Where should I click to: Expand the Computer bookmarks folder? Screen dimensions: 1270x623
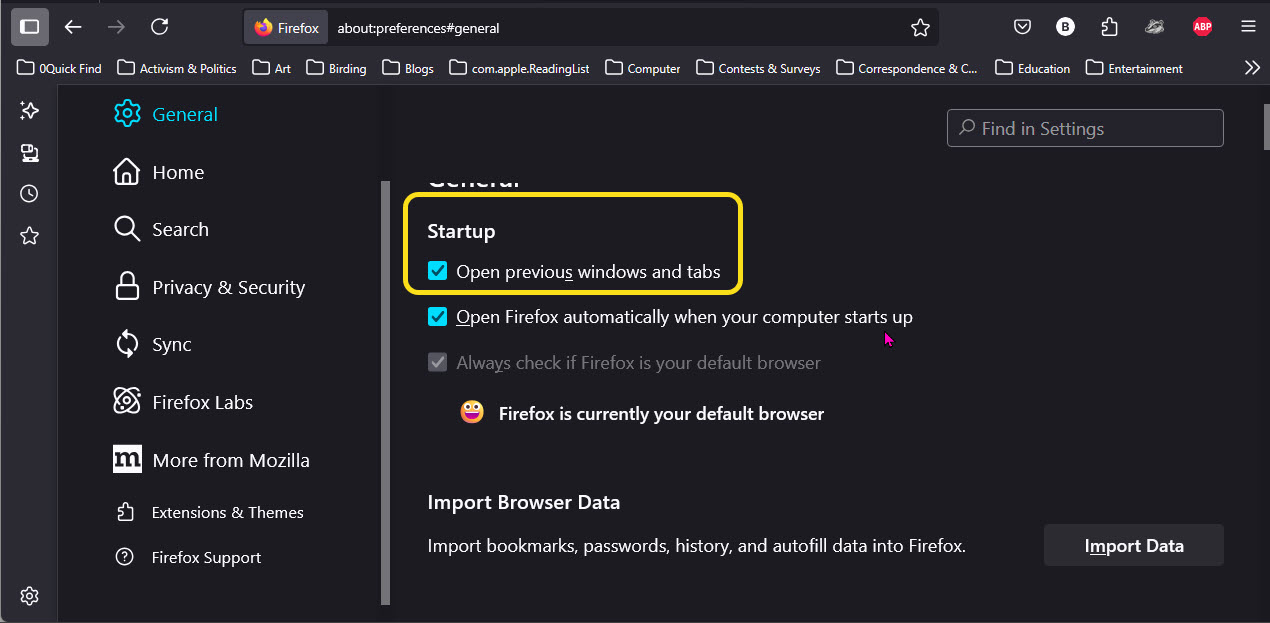pos(643,68)
